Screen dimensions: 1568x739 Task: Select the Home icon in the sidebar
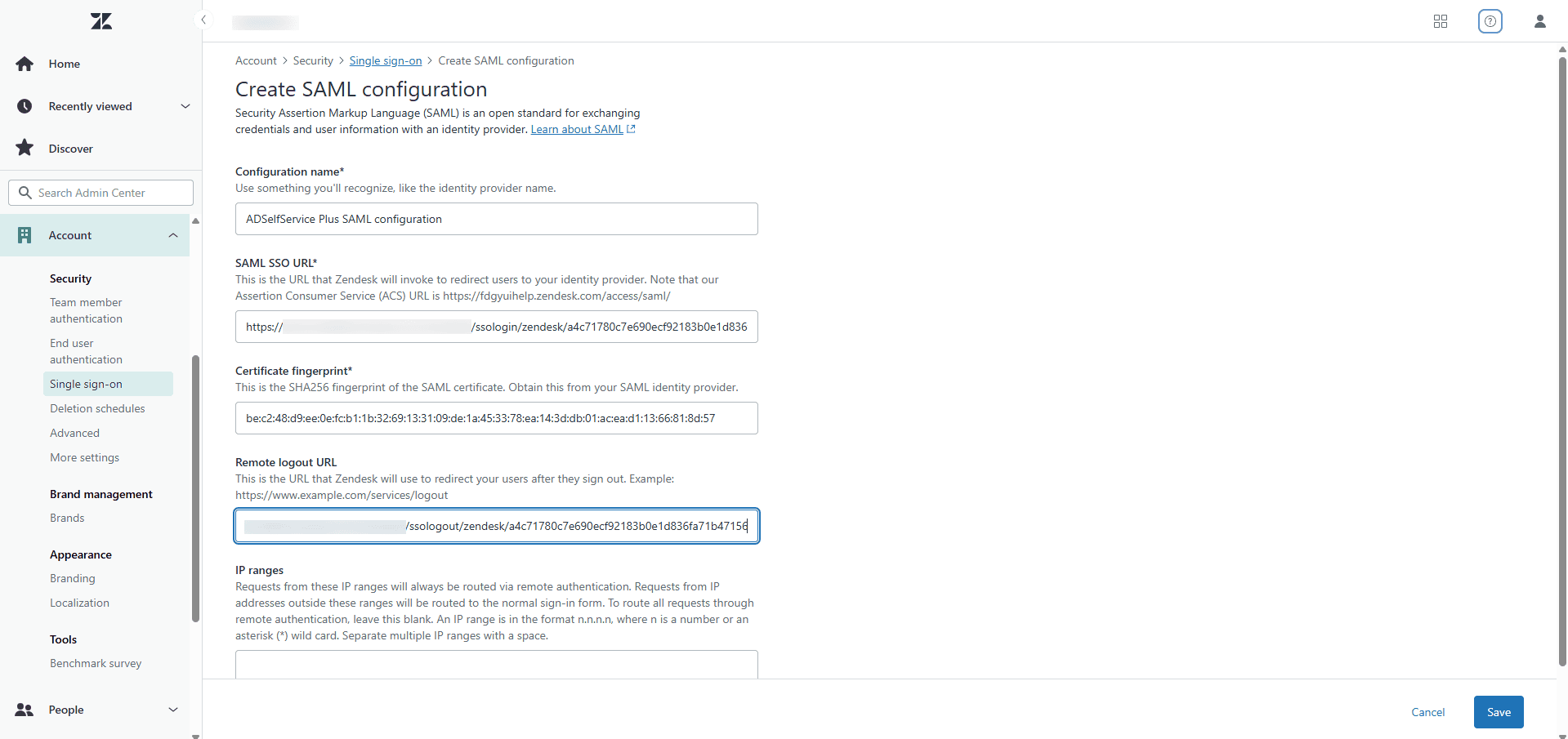(x=25, y=64)
